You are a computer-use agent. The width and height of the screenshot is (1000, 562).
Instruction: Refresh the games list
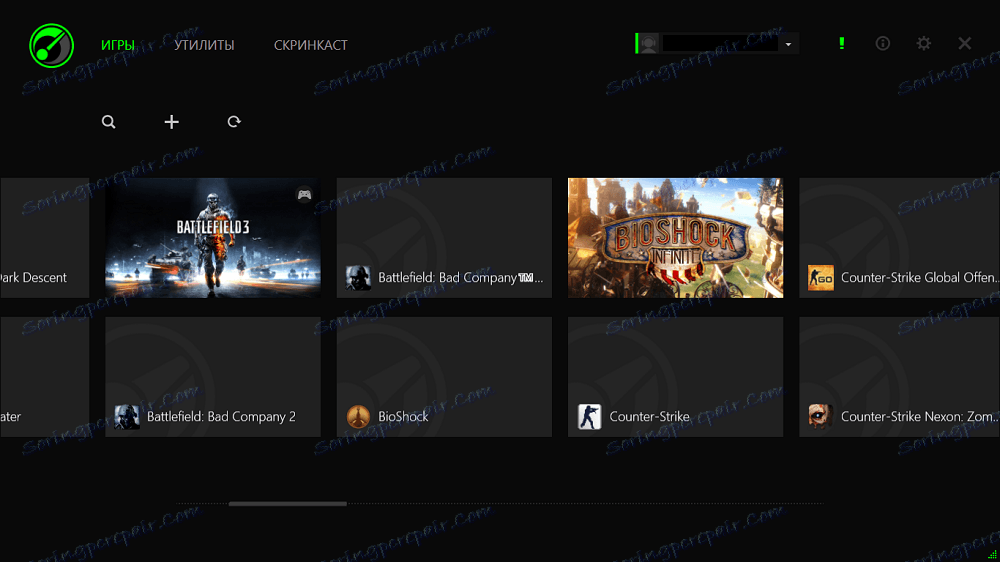tap(234, 122)
